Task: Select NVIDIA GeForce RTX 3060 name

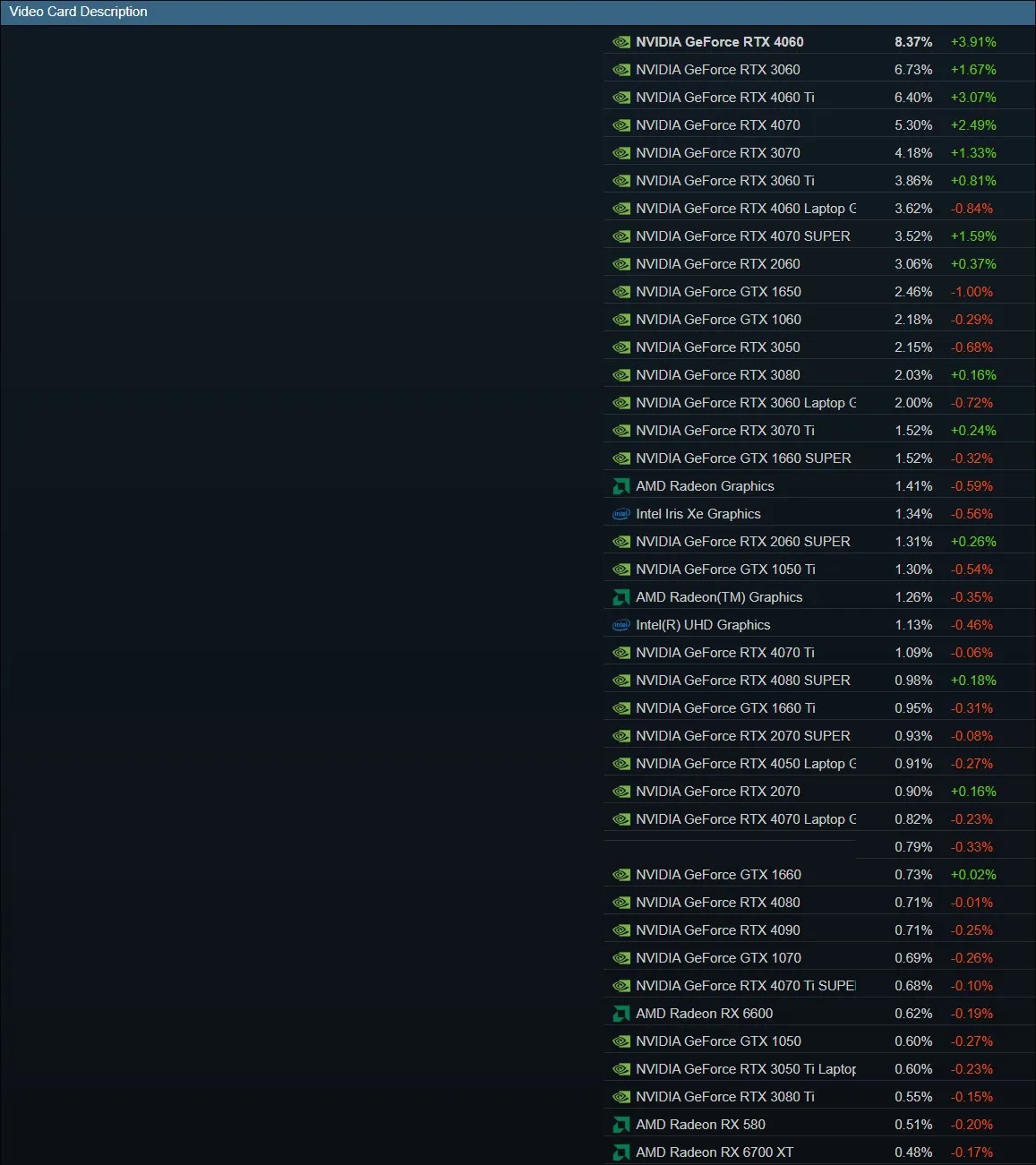Action: coord(718,70)
